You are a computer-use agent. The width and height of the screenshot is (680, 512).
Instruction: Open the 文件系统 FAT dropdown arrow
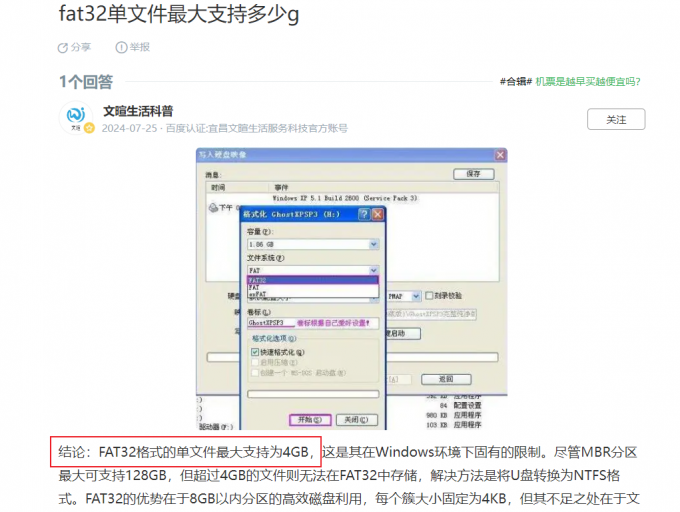[373, 271]
